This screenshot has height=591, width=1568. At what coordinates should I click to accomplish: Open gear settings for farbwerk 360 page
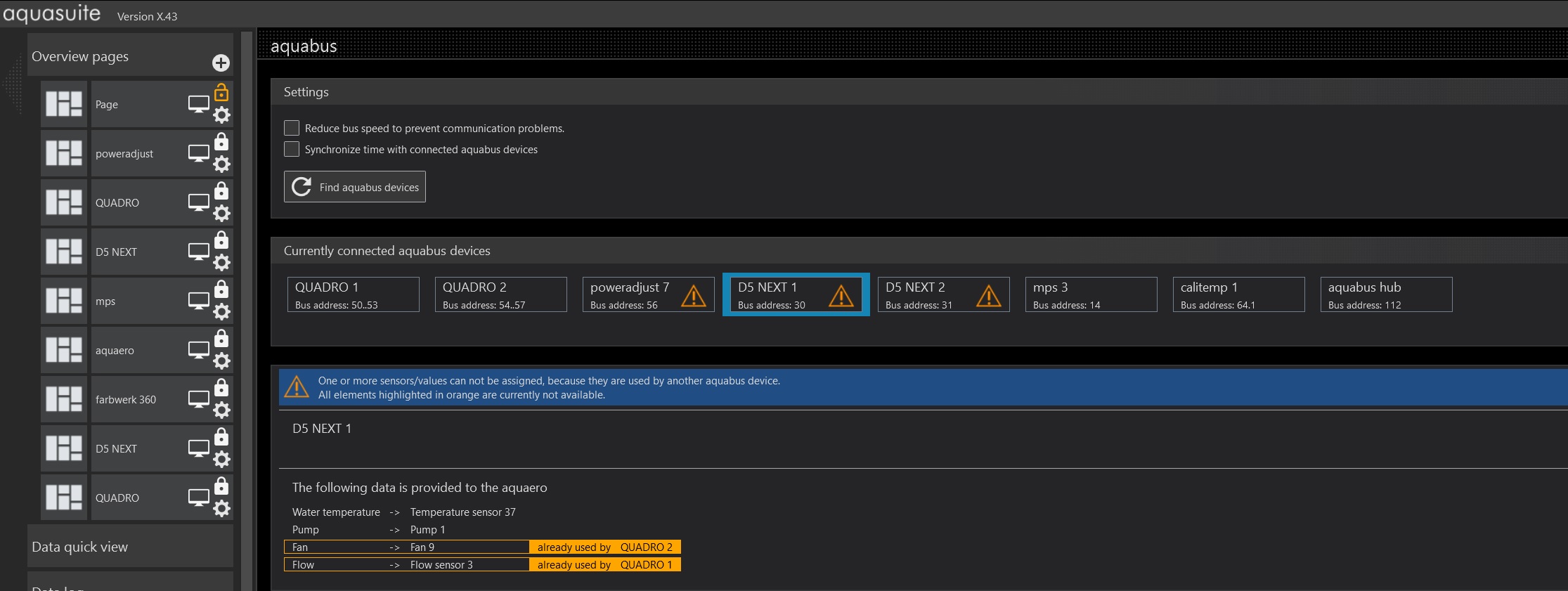[x=221, y=410]
